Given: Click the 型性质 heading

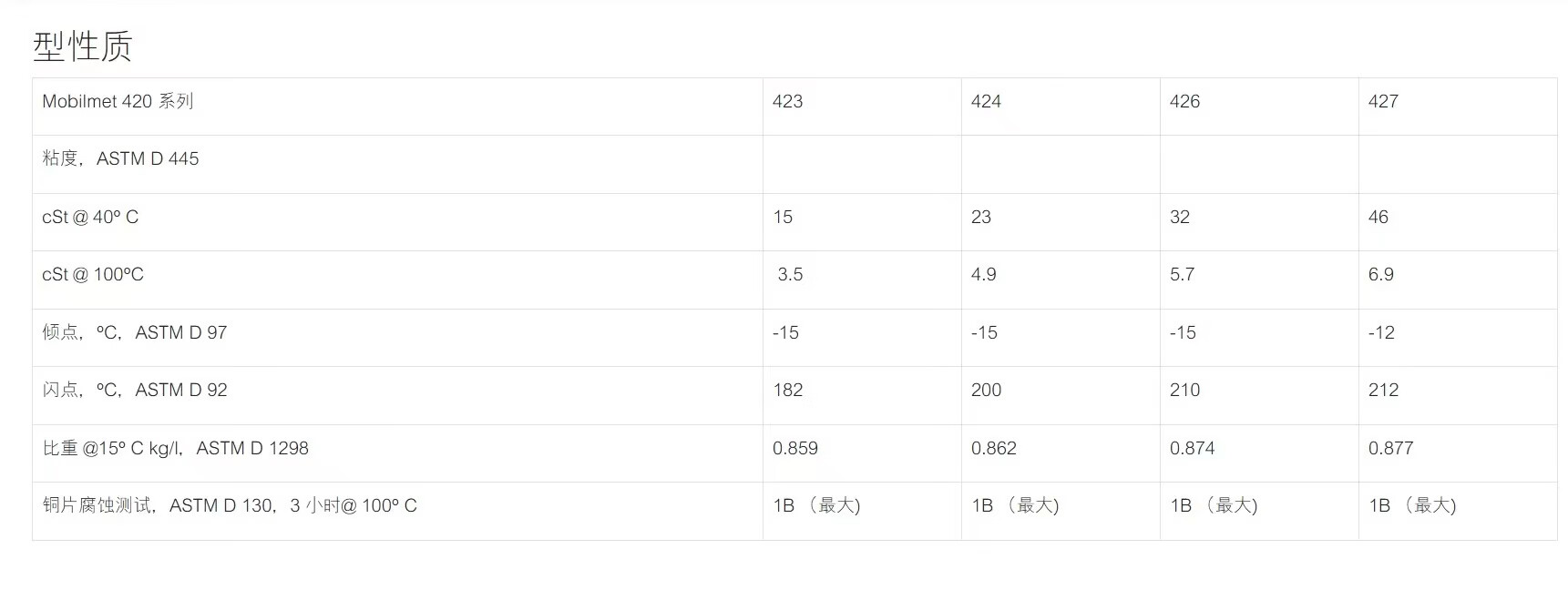Looking at the screenshot, I should tap(83, 46).
